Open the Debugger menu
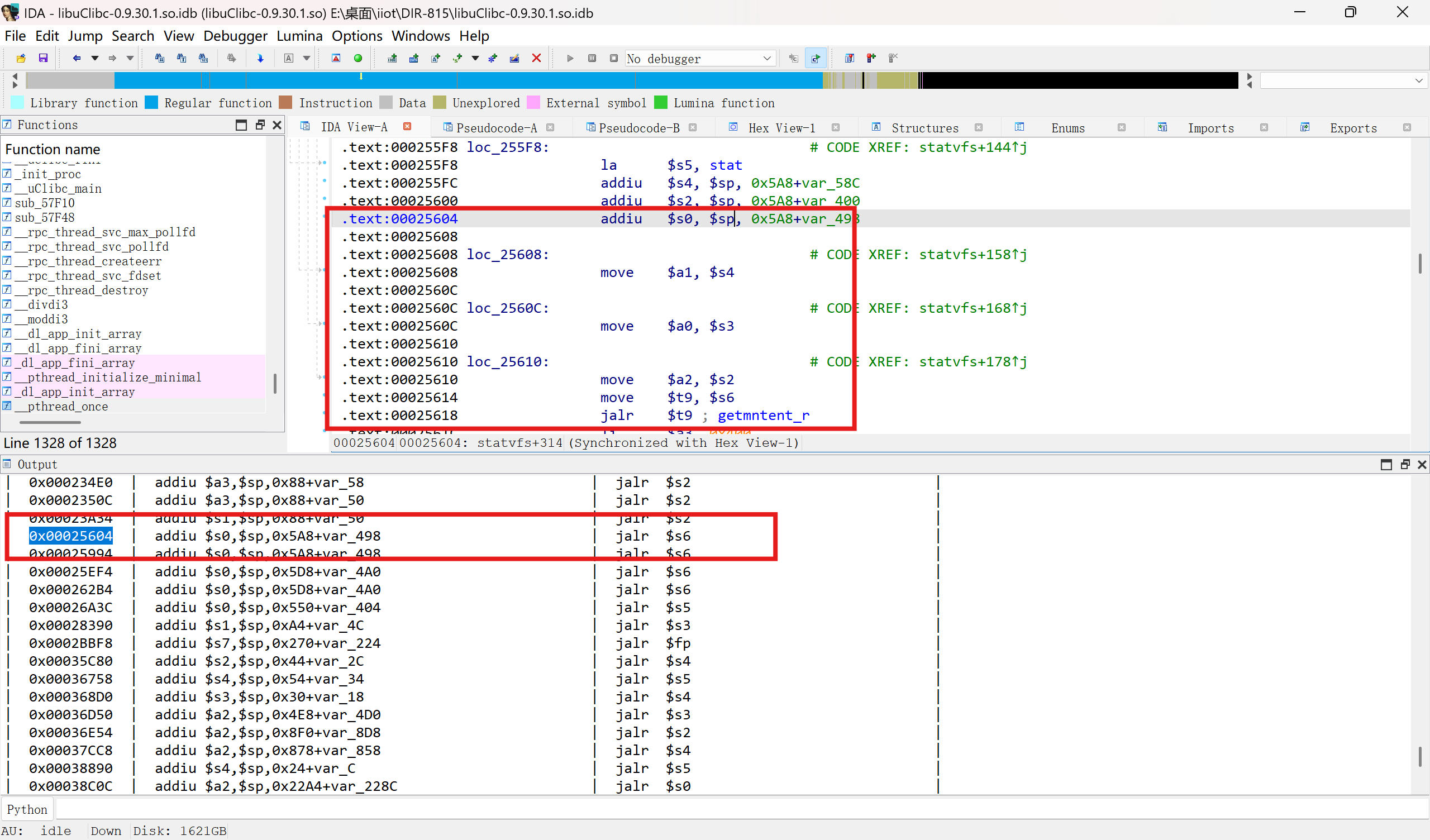 coord(236,36)
